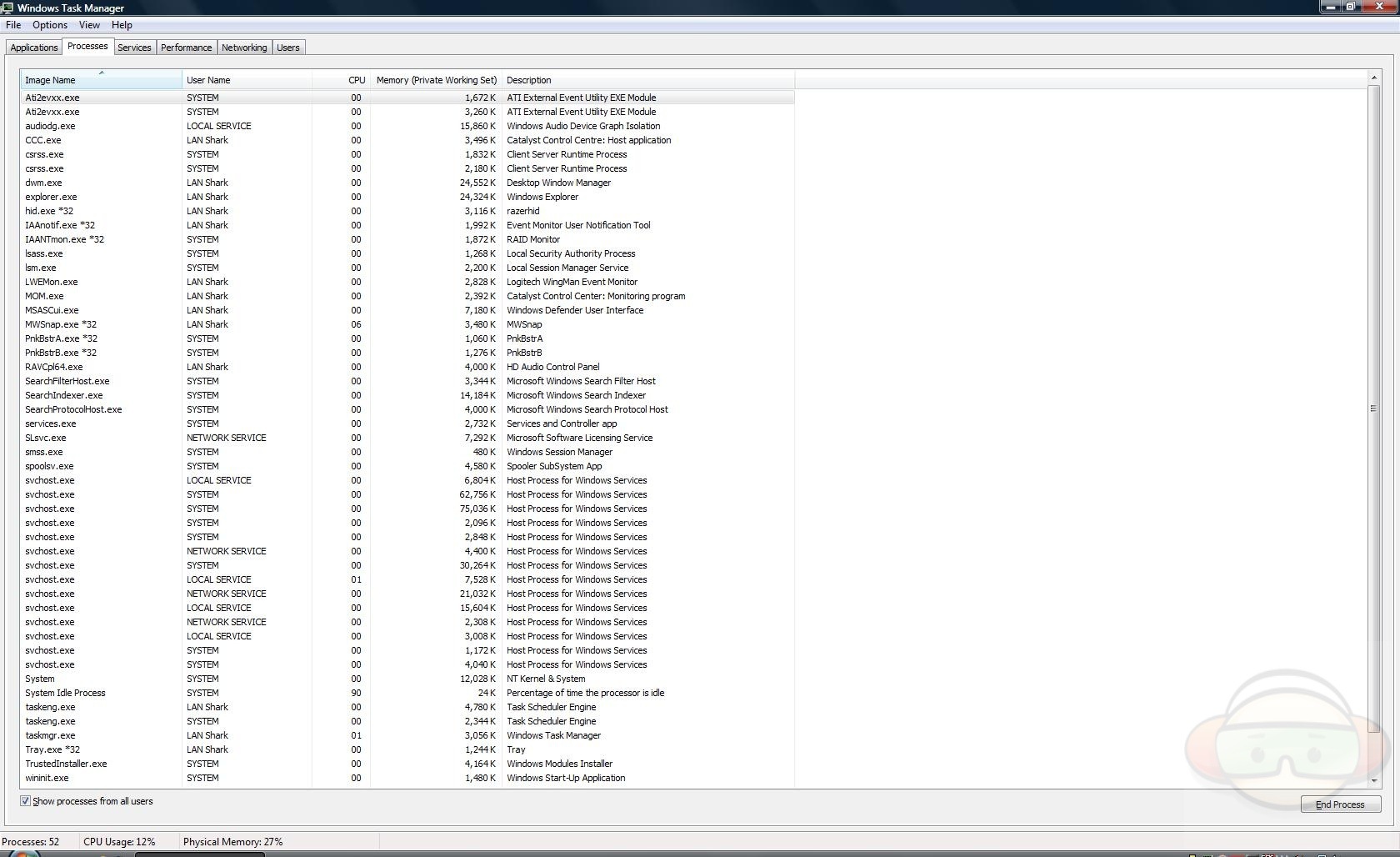Image resolution: width=1400 pixels, height=857 pixels.
Task: Open the File menu
Action: pos(13,25)
